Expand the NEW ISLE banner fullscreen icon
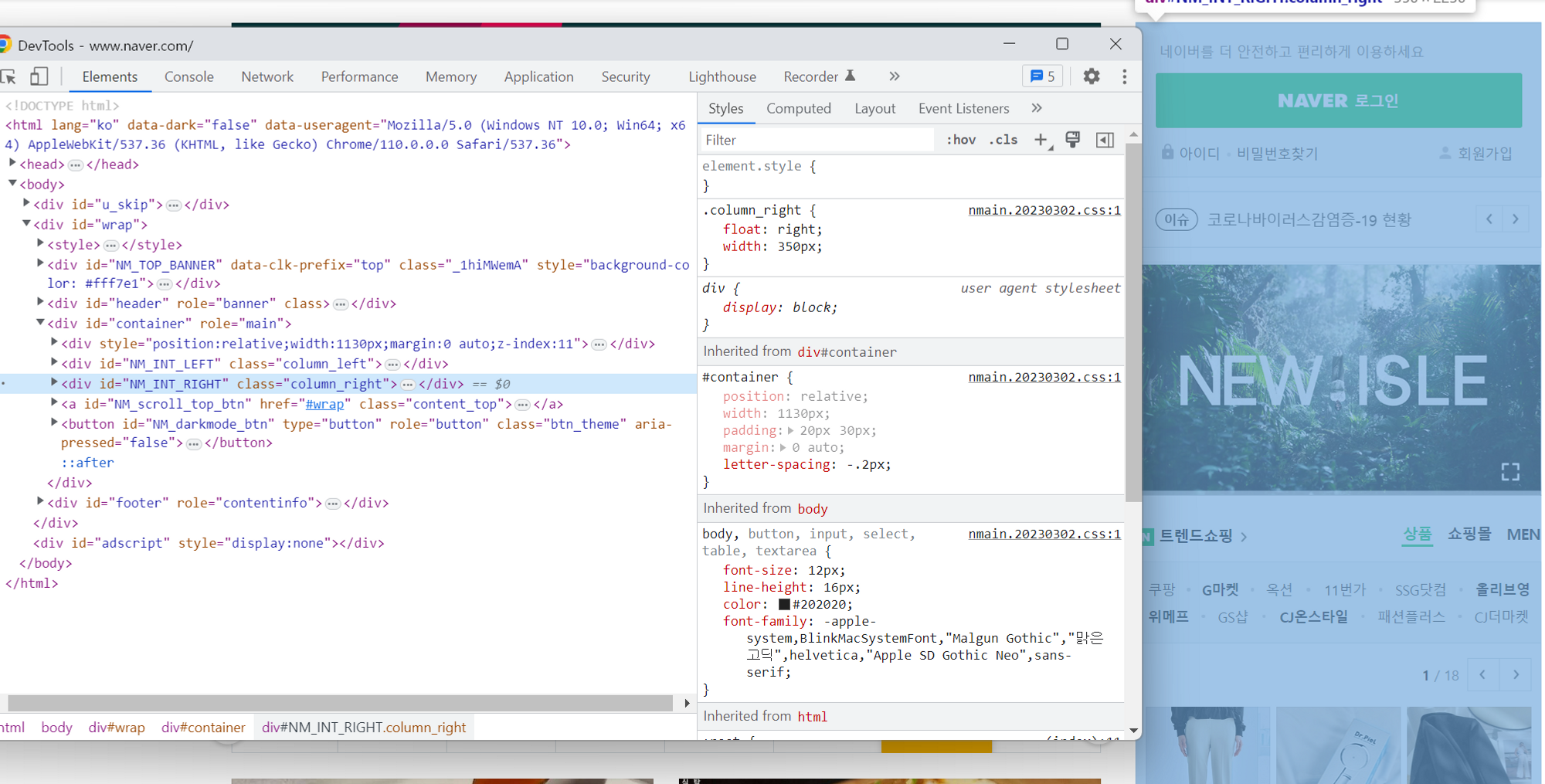The height and width of the screenshot is (784, 1545). (x=1510, y=472)
